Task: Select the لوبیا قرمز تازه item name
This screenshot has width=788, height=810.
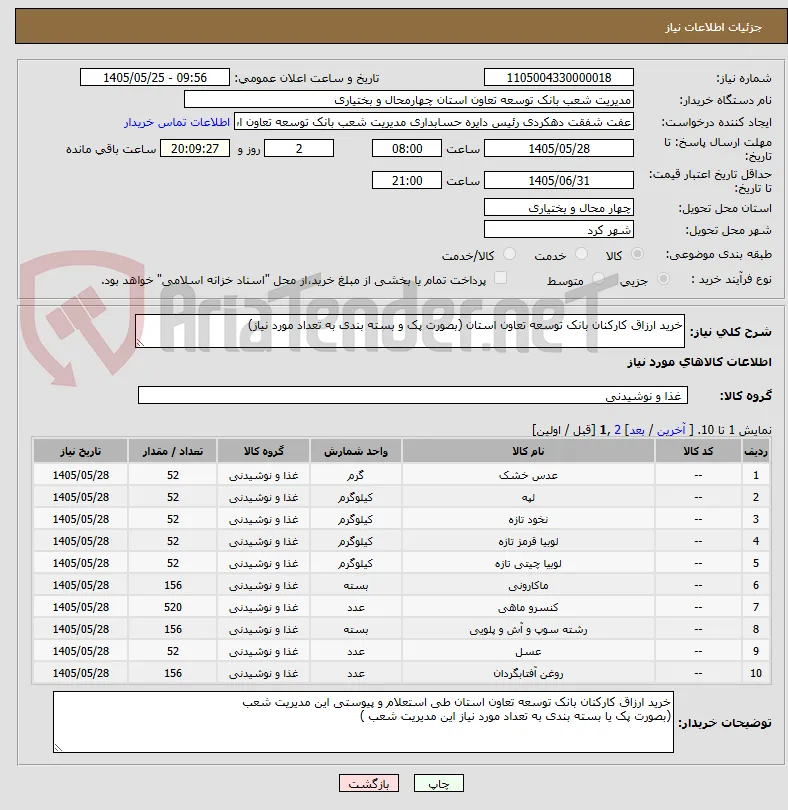Action: 528,541
